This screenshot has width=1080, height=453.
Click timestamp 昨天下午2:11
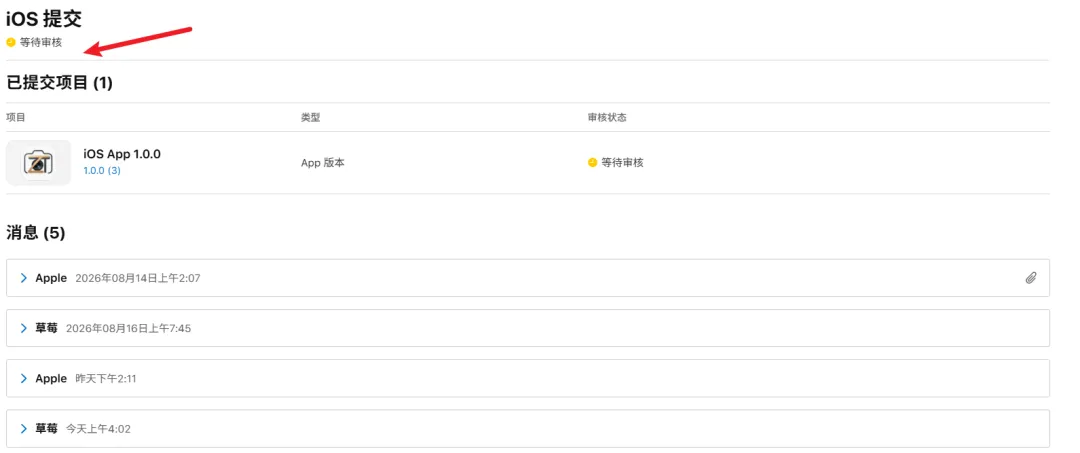click(x=105, y=379)
